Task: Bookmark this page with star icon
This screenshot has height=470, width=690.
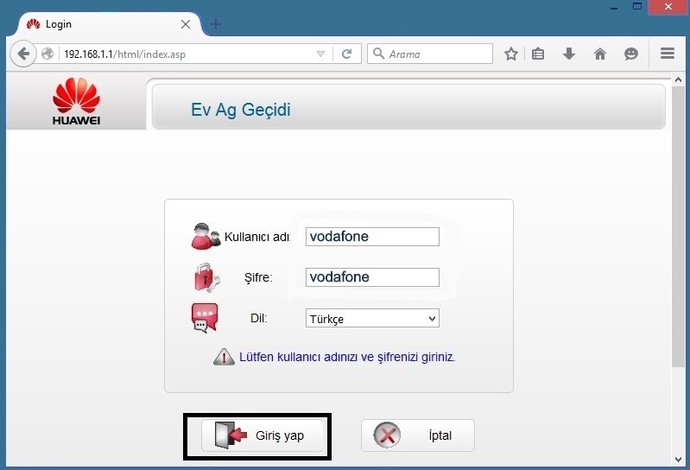Action: 511,54
